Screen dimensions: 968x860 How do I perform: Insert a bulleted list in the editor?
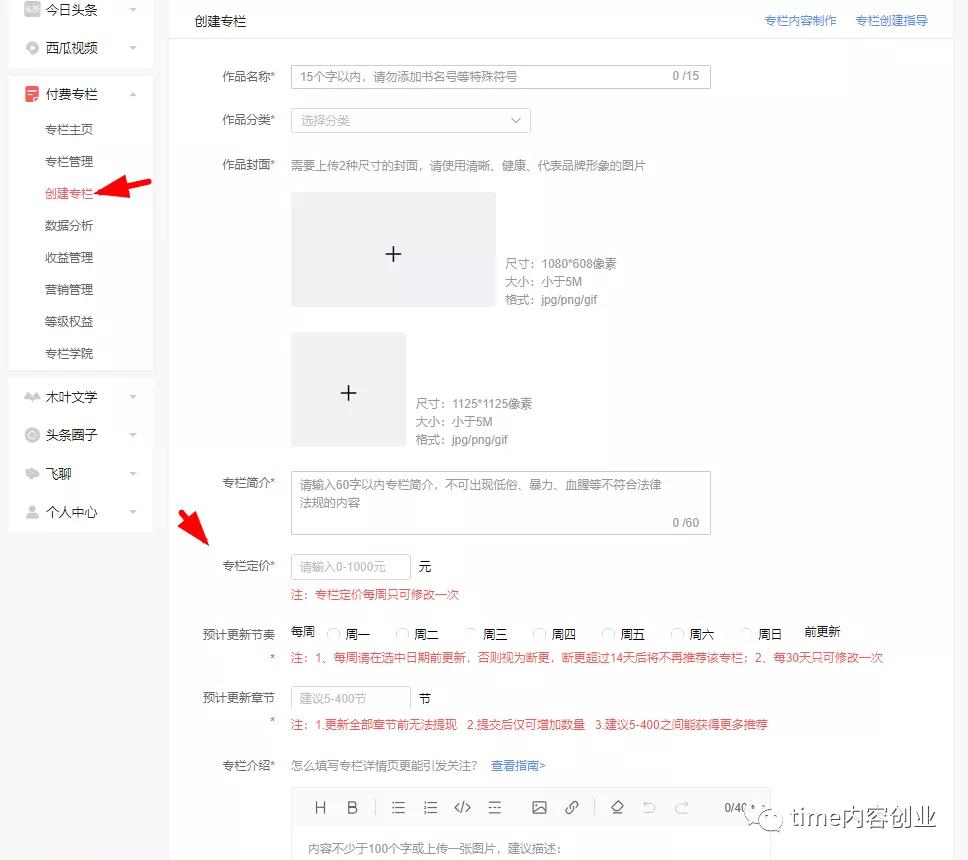tap(398, 807)
